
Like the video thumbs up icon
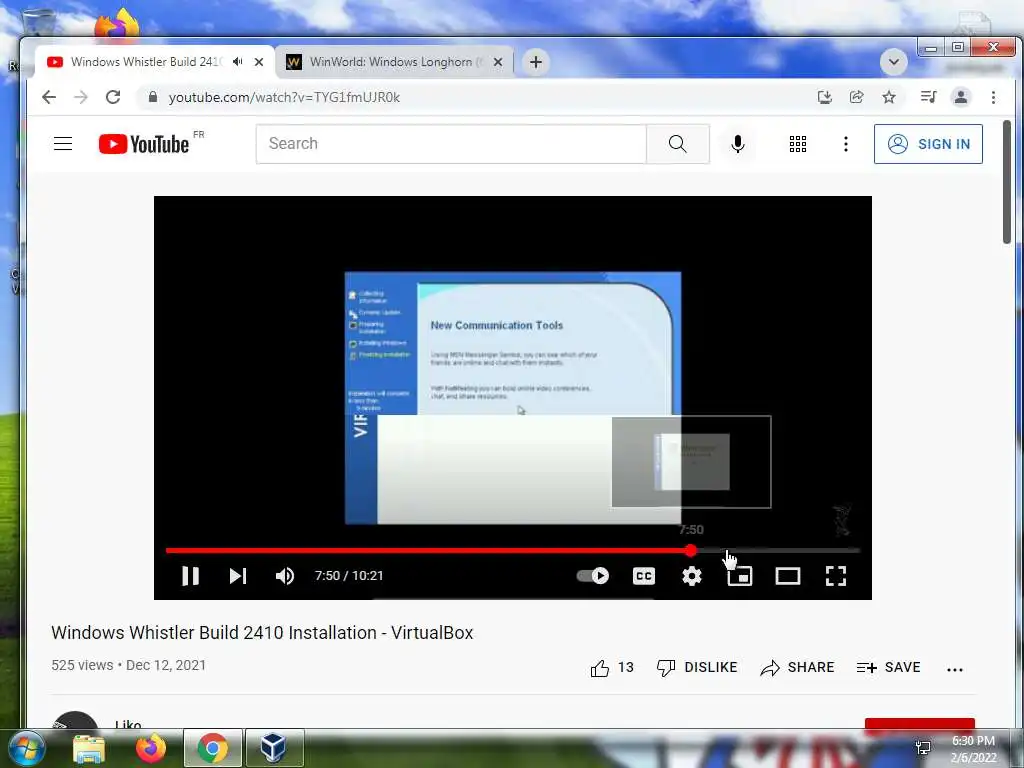600,667
